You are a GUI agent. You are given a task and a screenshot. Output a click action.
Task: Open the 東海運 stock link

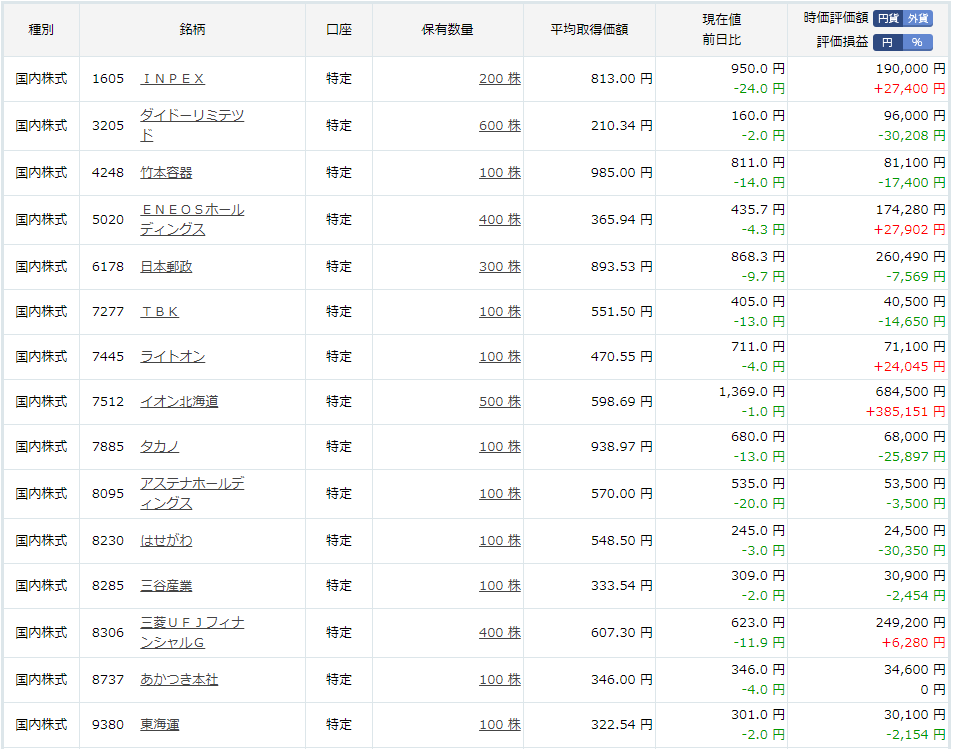159,725
